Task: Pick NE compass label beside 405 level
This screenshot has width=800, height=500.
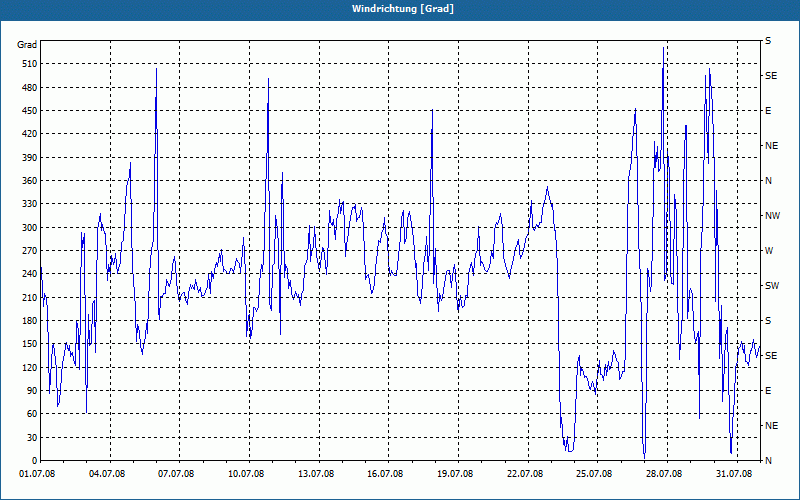Action: click(771, 146)
